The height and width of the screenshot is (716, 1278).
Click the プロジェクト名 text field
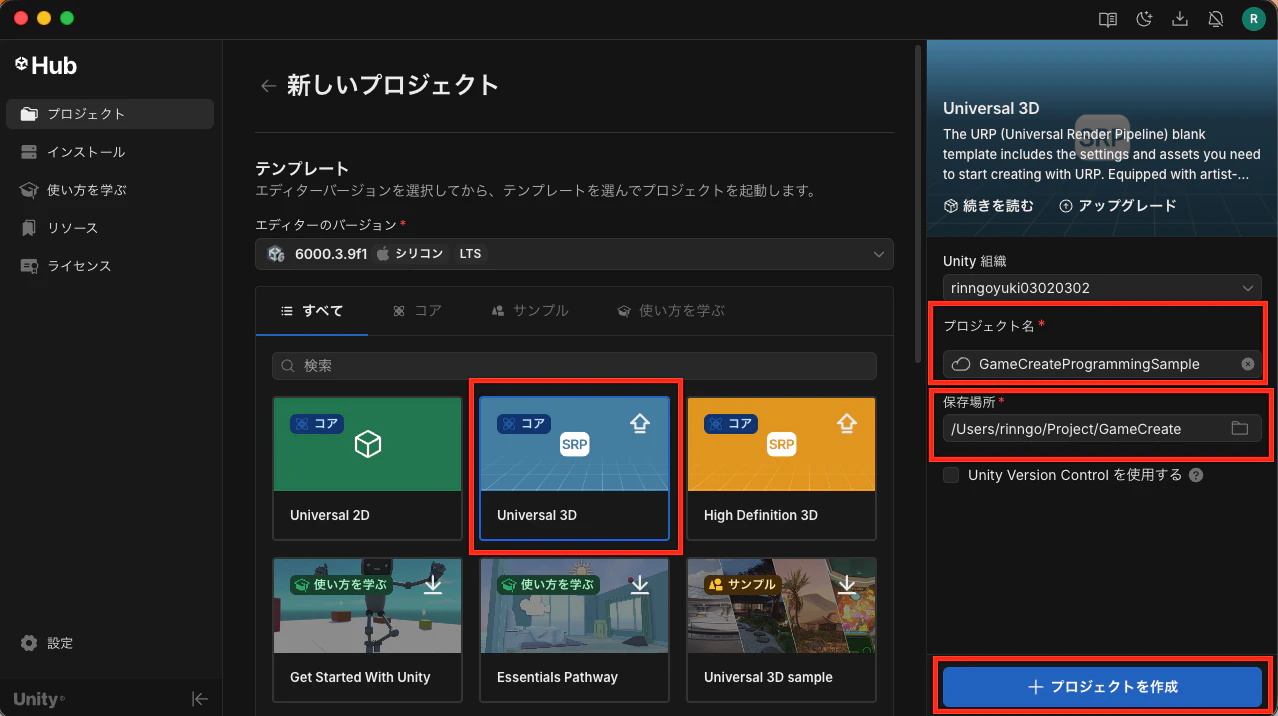[1102, 364]
